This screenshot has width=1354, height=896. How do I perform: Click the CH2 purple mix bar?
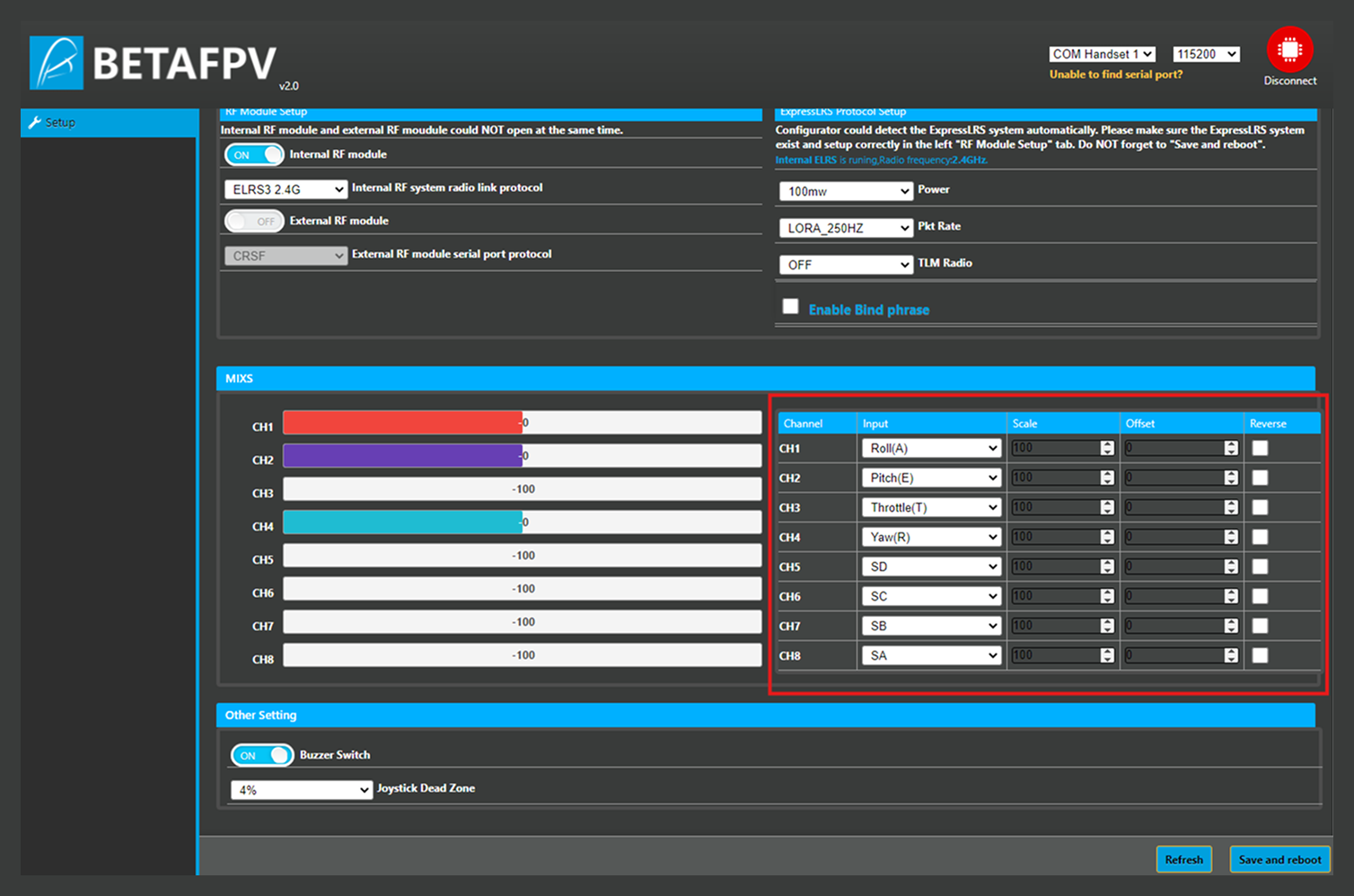[x=402, y=456]
